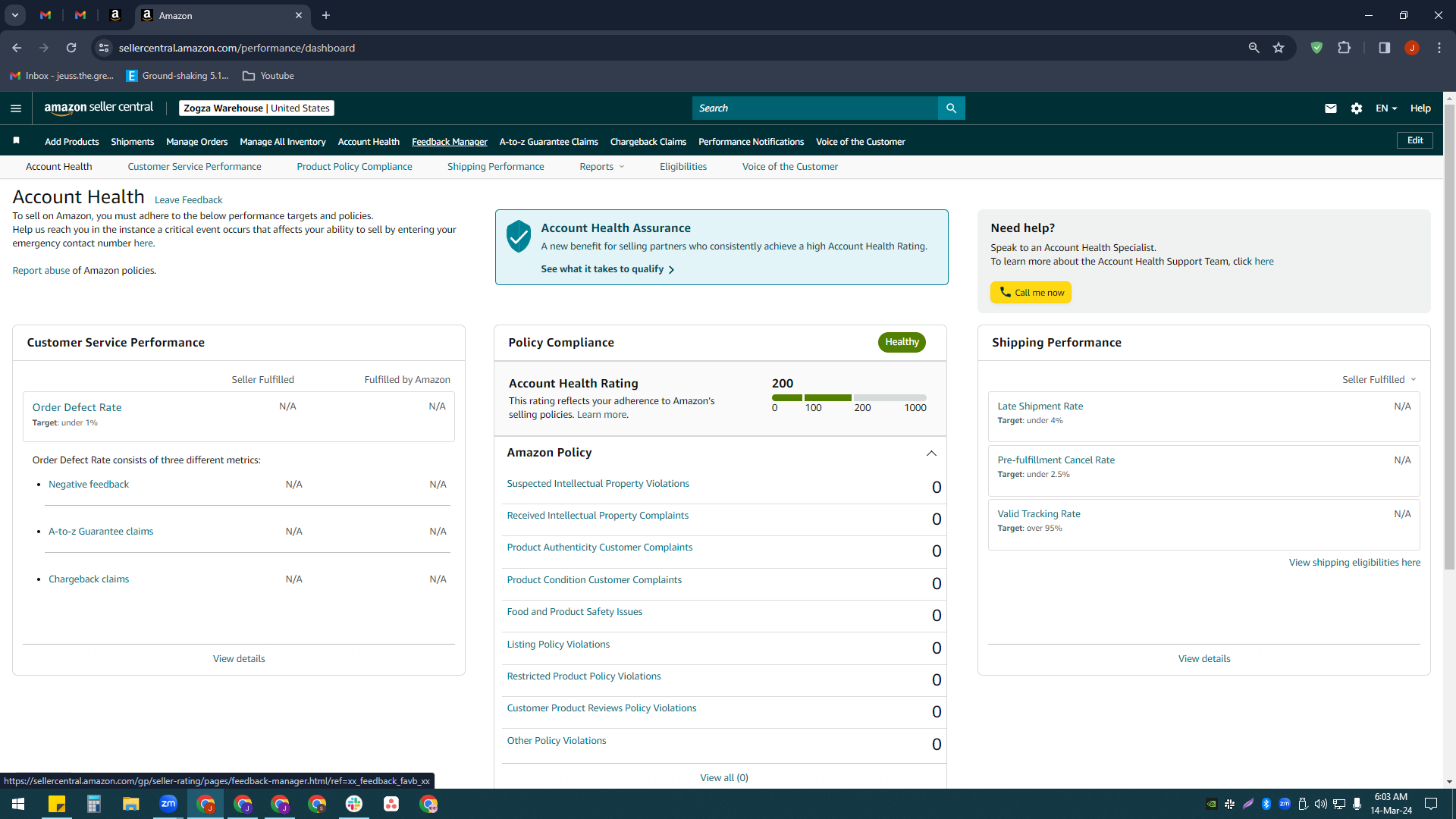Click the browser back arrow

pos(17,48)
